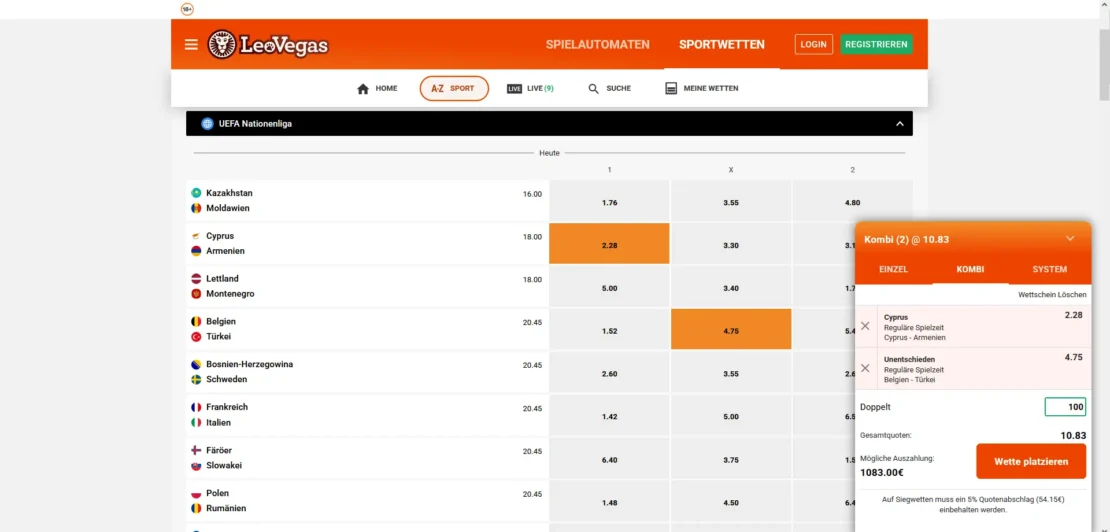1110x532 pixels.
Task: Click the Frankreich flag icon
Action: (196, 407)
